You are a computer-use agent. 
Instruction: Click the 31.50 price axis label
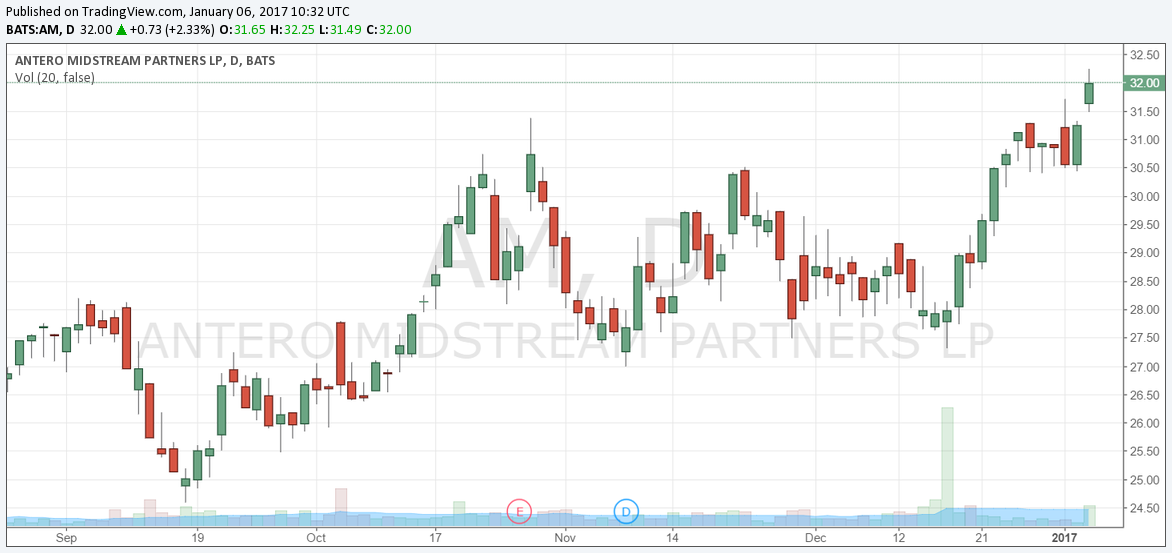(x=1144, y=111)
